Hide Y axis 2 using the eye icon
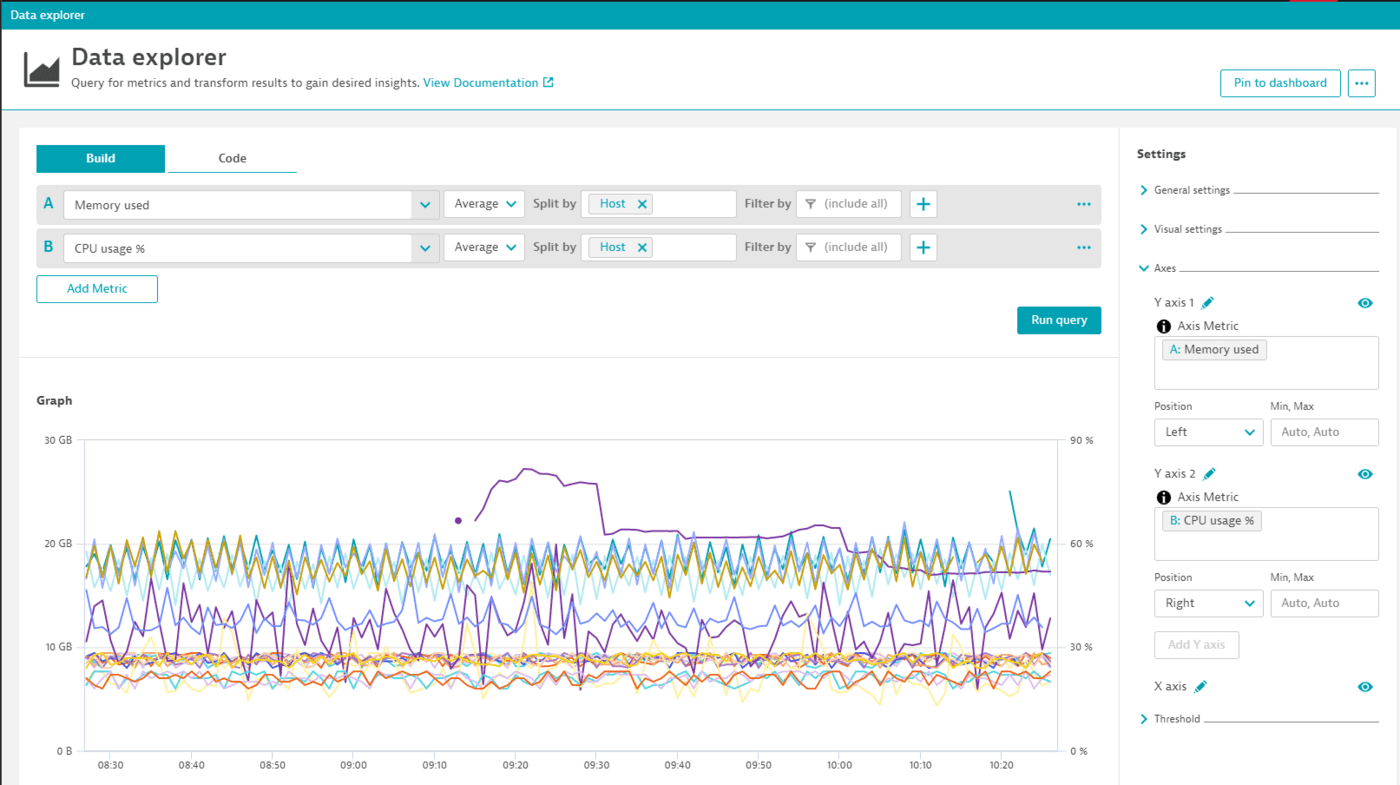1400x785 pixels. 1365,473
